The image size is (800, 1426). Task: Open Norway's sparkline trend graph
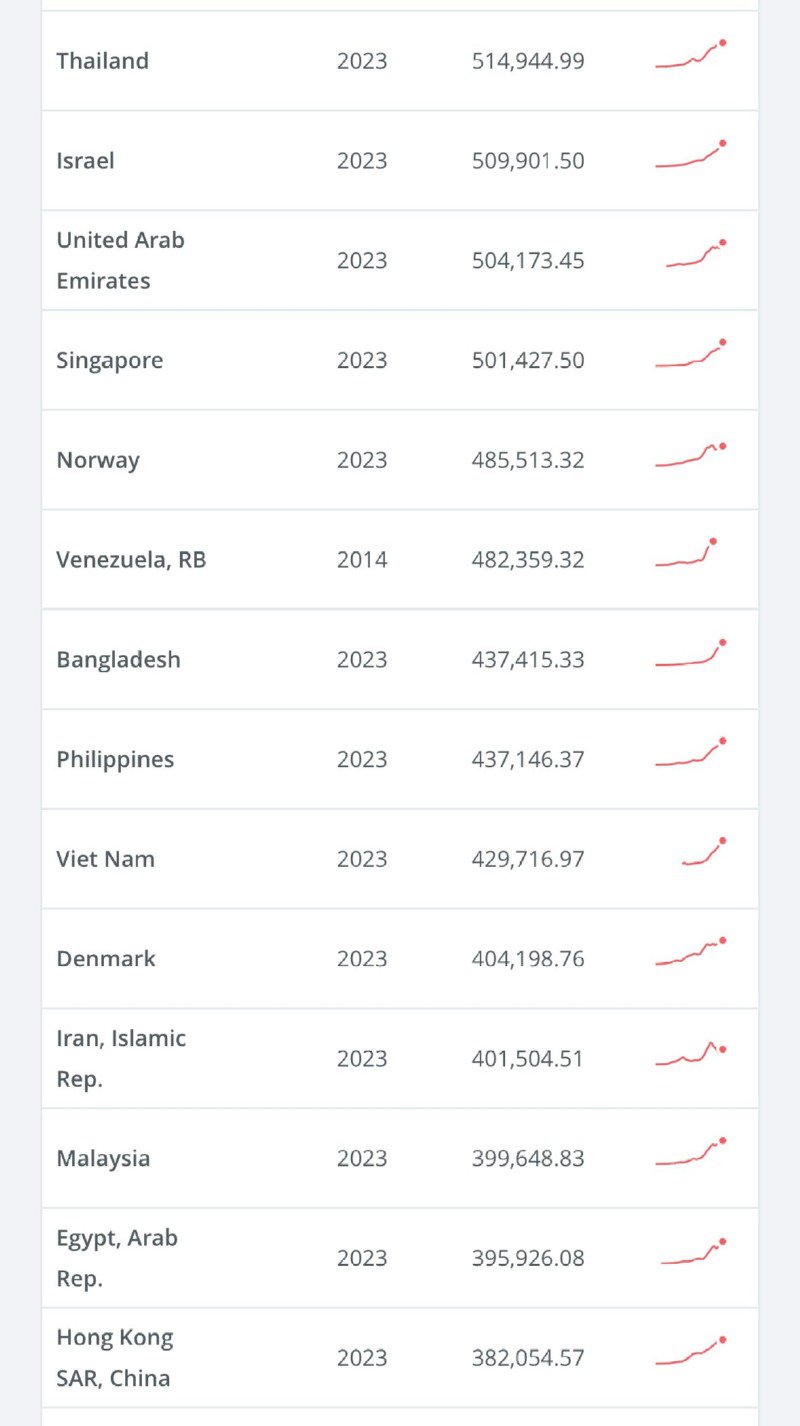click(x=690, y=456)
